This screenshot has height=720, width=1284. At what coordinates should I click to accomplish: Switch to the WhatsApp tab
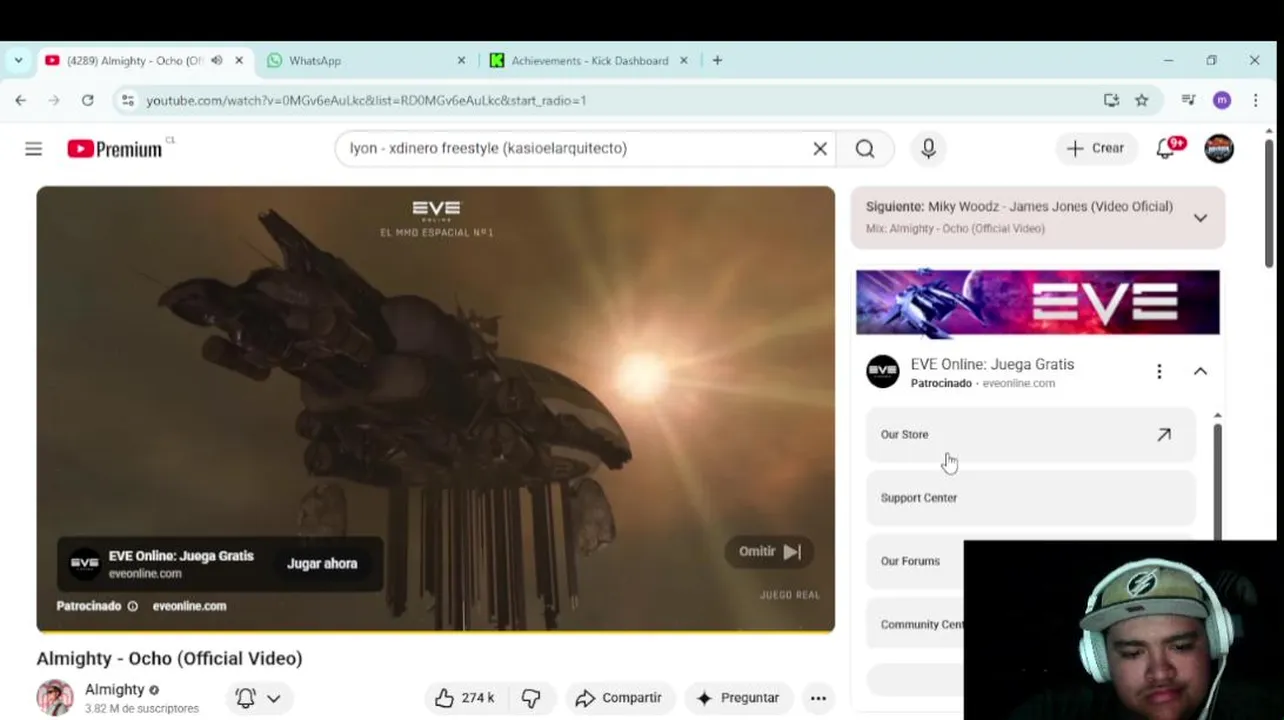coord(365,61)
